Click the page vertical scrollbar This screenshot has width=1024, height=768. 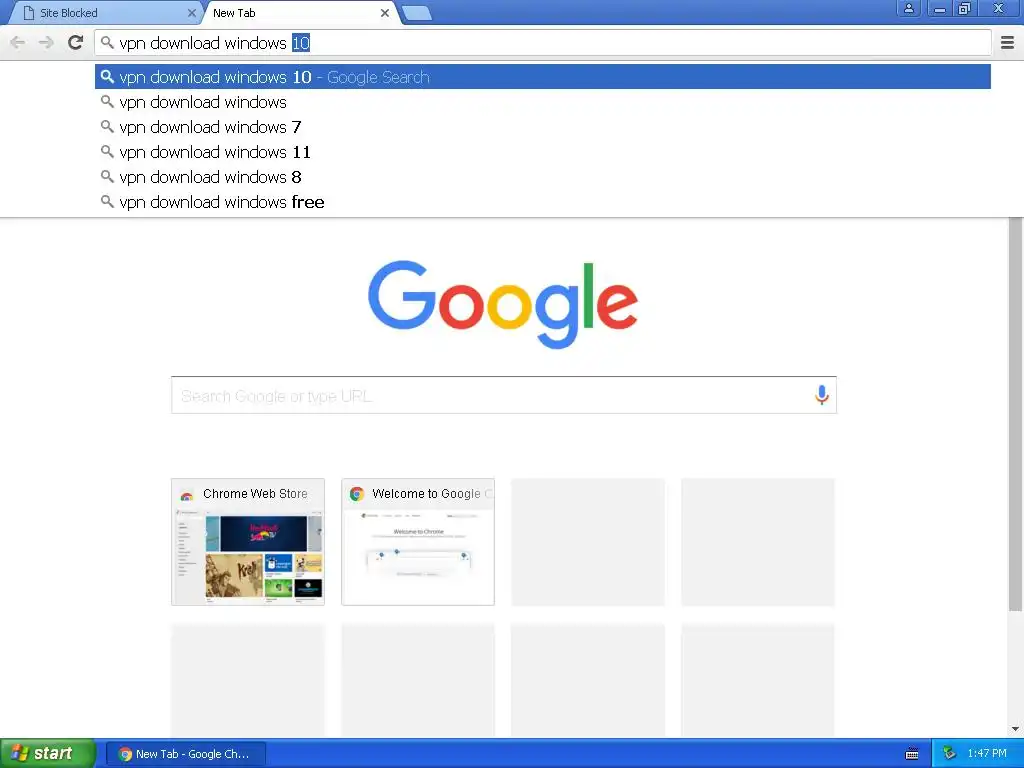pos(1015,415)
